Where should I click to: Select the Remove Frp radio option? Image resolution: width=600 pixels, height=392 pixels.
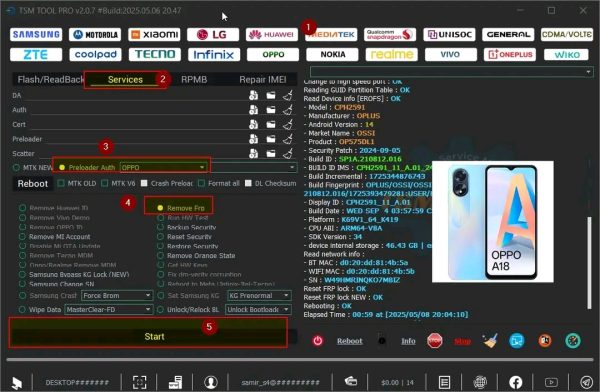pyautogui.click(x=160, y=208)
